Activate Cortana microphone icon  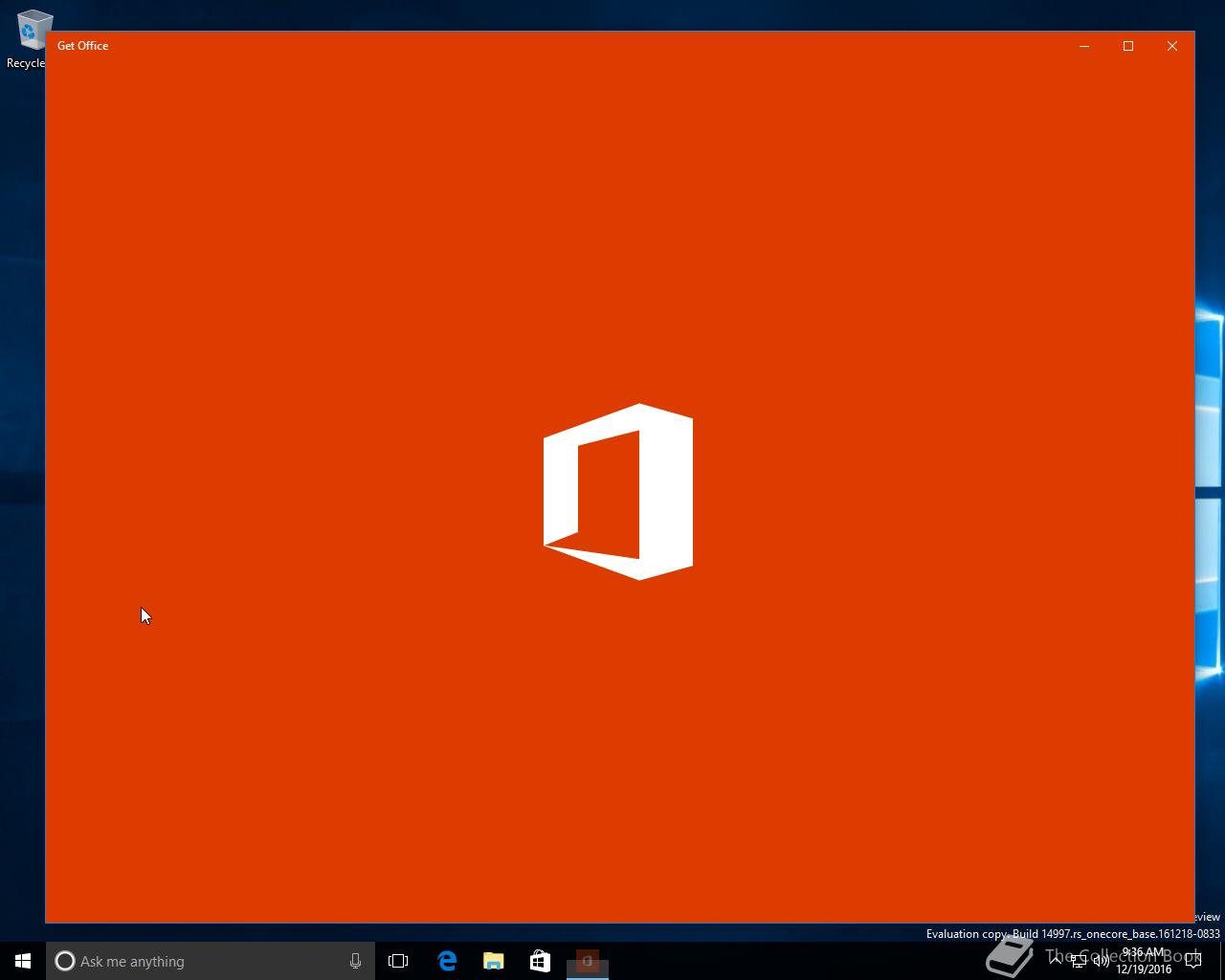pos(355,961)
